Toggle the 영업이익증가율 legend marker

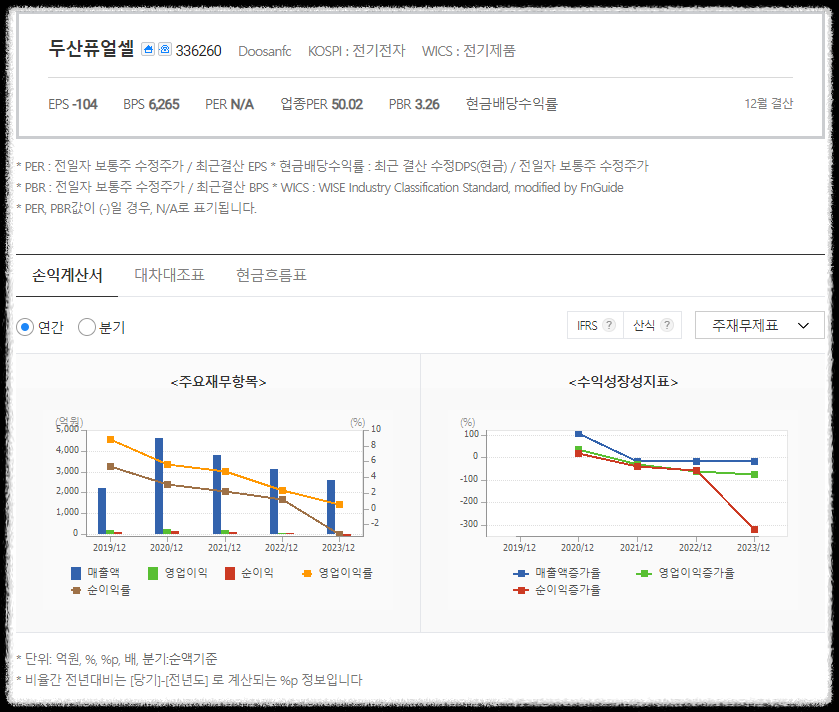(644, 573)
